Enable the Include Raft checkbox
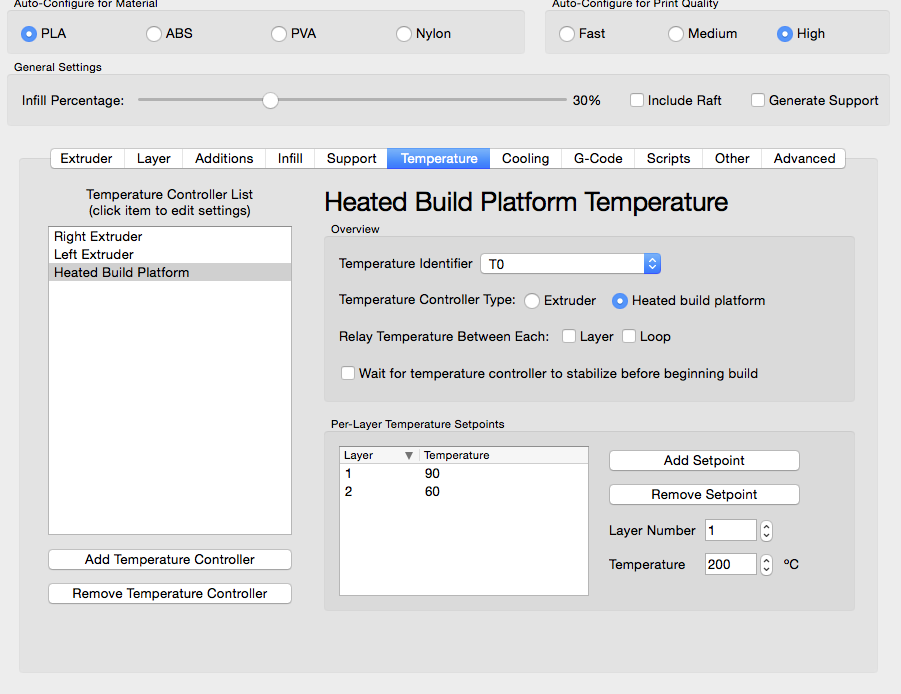Viewport: 901px width, 694px height. click(x=637, y=100)
